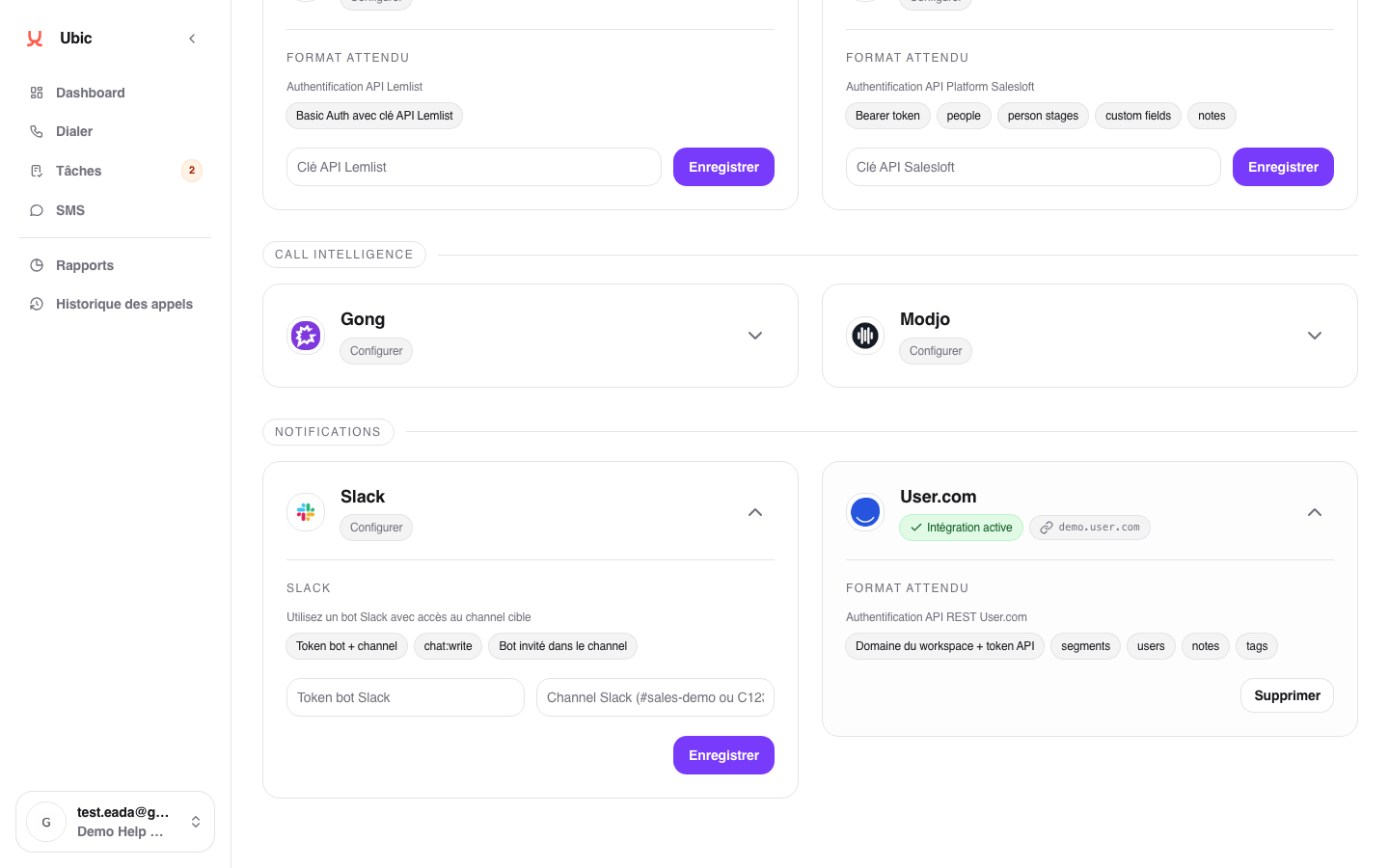This screenshot has width=1389, height=868.
Task: Collapse the User.com integration panel
Action: (1315, 512)
